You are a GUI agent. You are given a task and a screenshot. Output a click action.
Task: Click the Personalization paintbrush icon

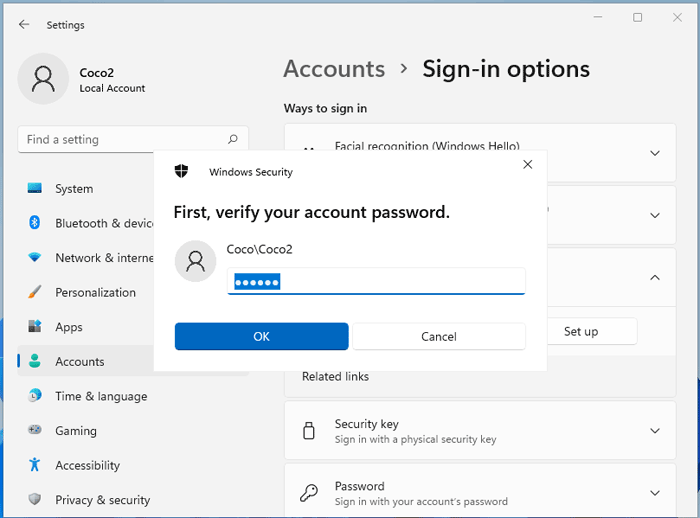click(x=34, y=292)
